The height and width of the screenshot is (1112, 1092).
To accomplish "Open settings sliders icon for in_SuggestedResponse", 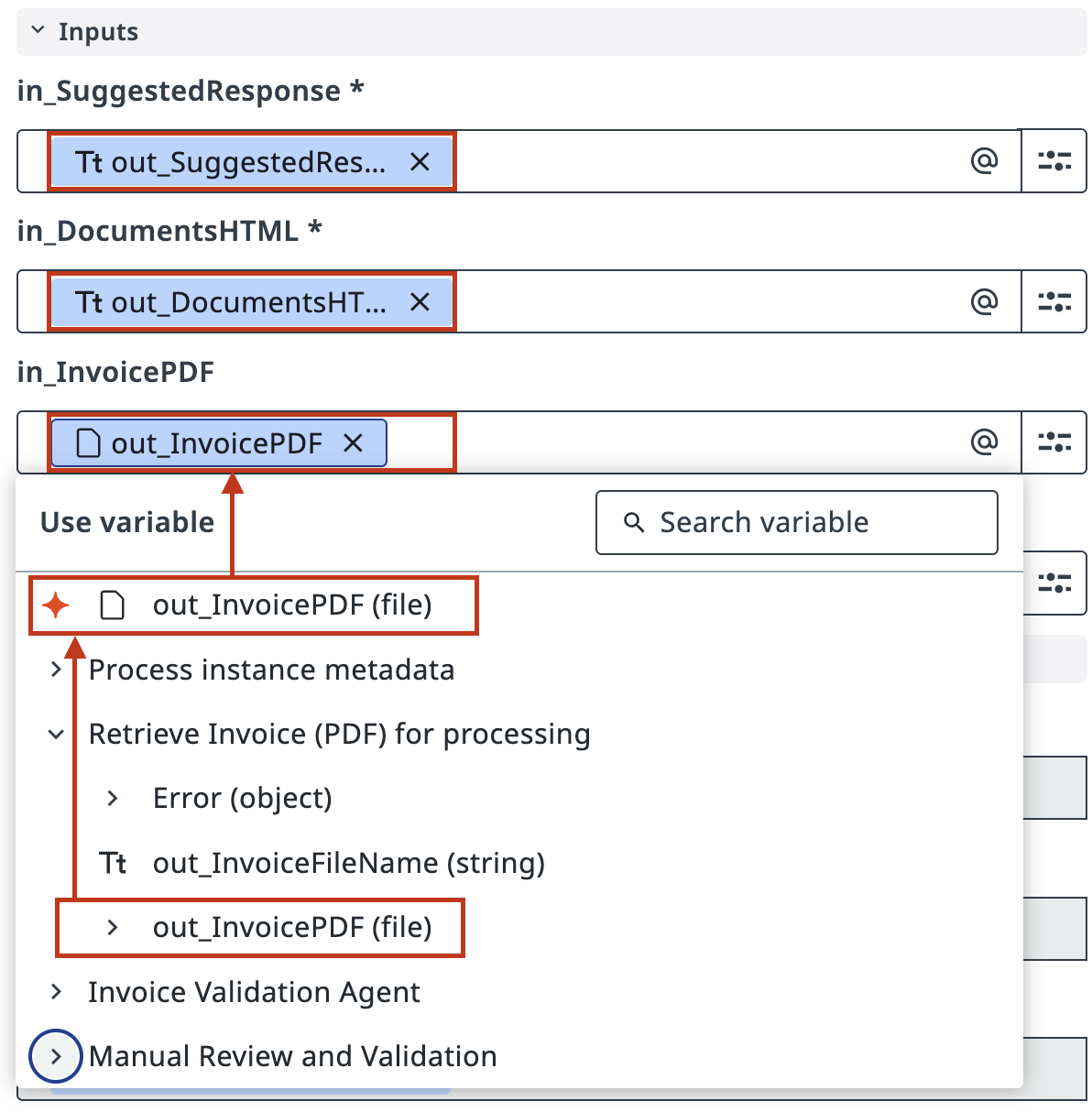I will click(x=1054, y=161).
